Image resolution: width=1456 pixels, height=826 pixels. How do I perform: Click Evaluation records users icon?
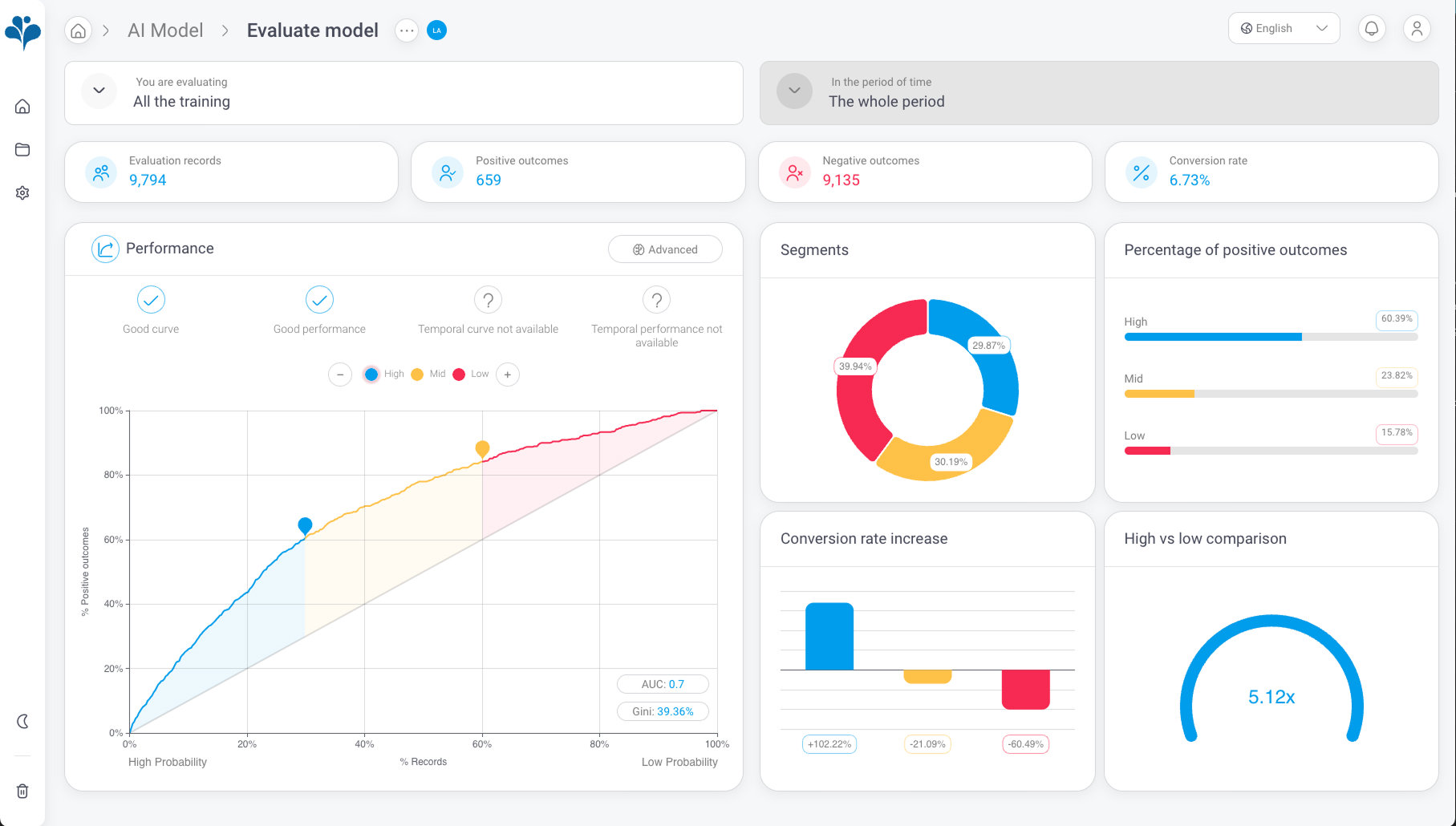click(101, 172)
